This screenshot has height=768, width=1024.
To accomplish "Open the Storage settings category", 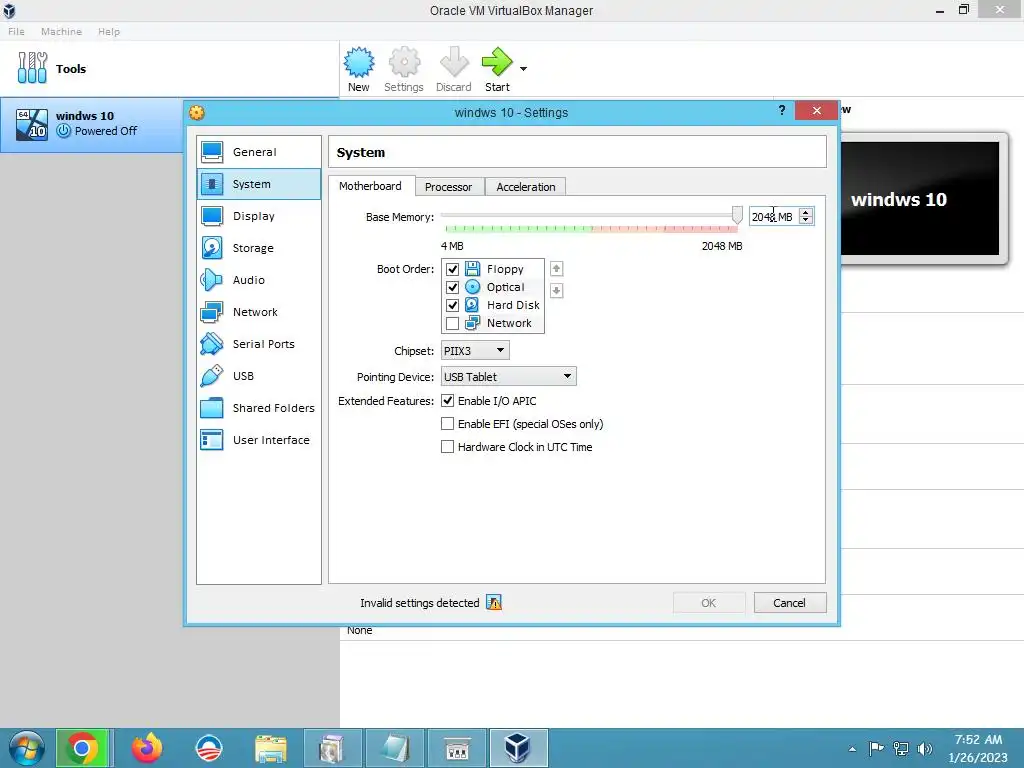I will [259, 248].
